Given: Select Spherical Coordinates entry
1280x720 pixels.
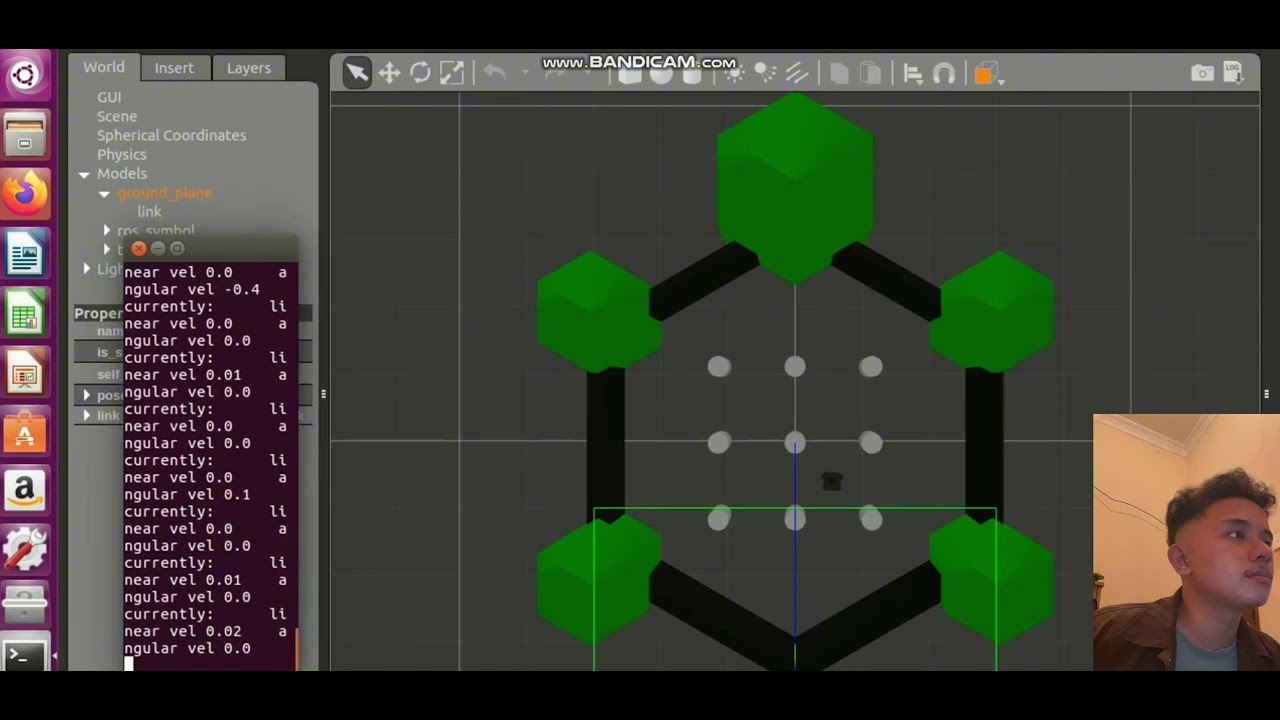Looking at the screenshot, I should (x=171, y=135).
